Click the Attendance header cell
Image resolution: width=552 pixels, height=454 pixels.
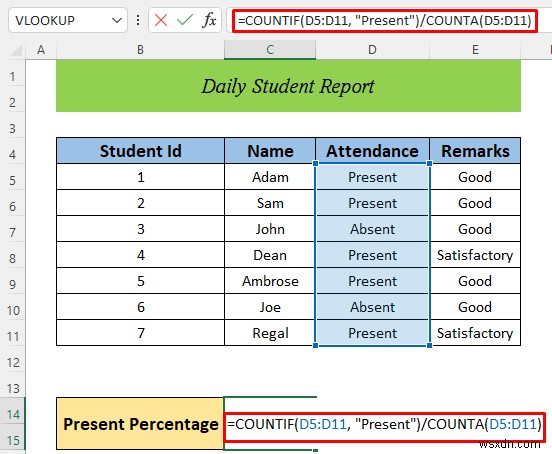(372, 151)
